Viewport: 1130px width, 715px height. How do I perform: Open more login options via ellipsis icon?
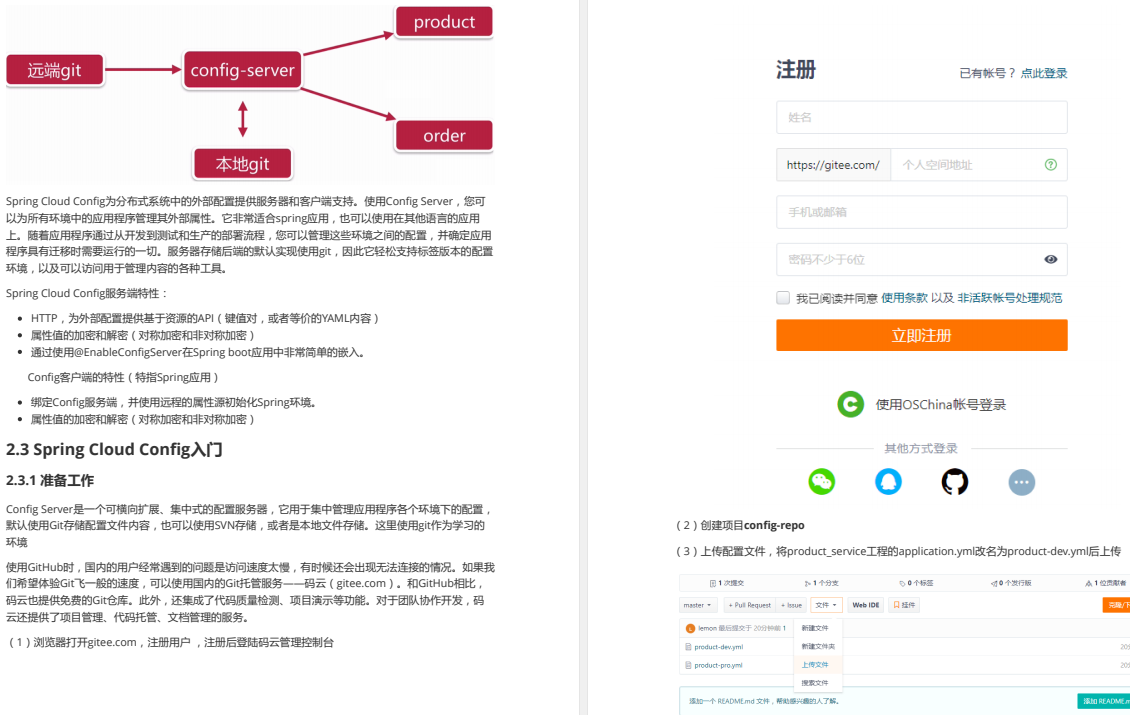[x=1021, y=481]
